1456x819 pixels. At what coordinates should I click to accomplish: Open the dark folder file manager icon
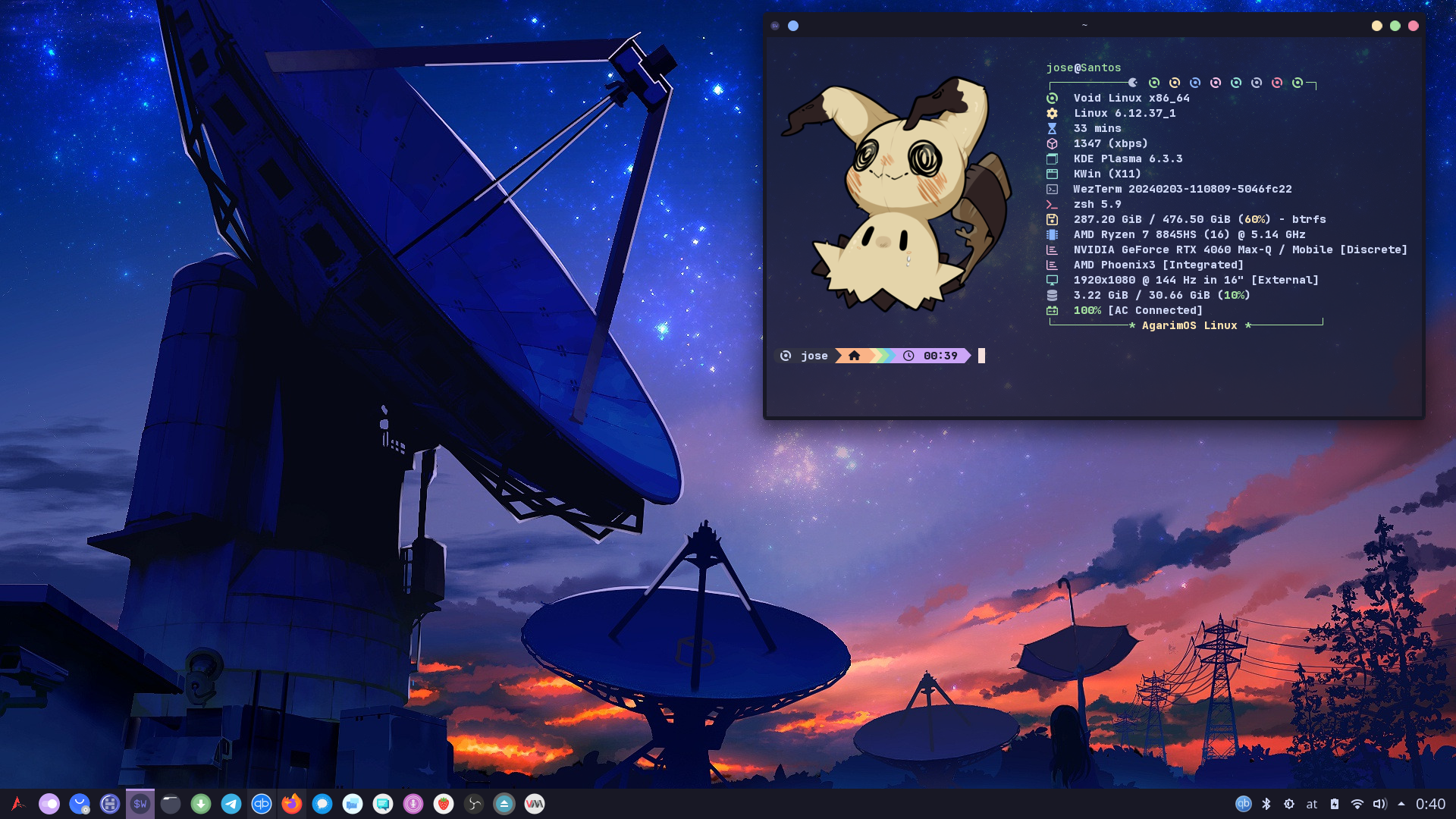[x=171, y=804]
